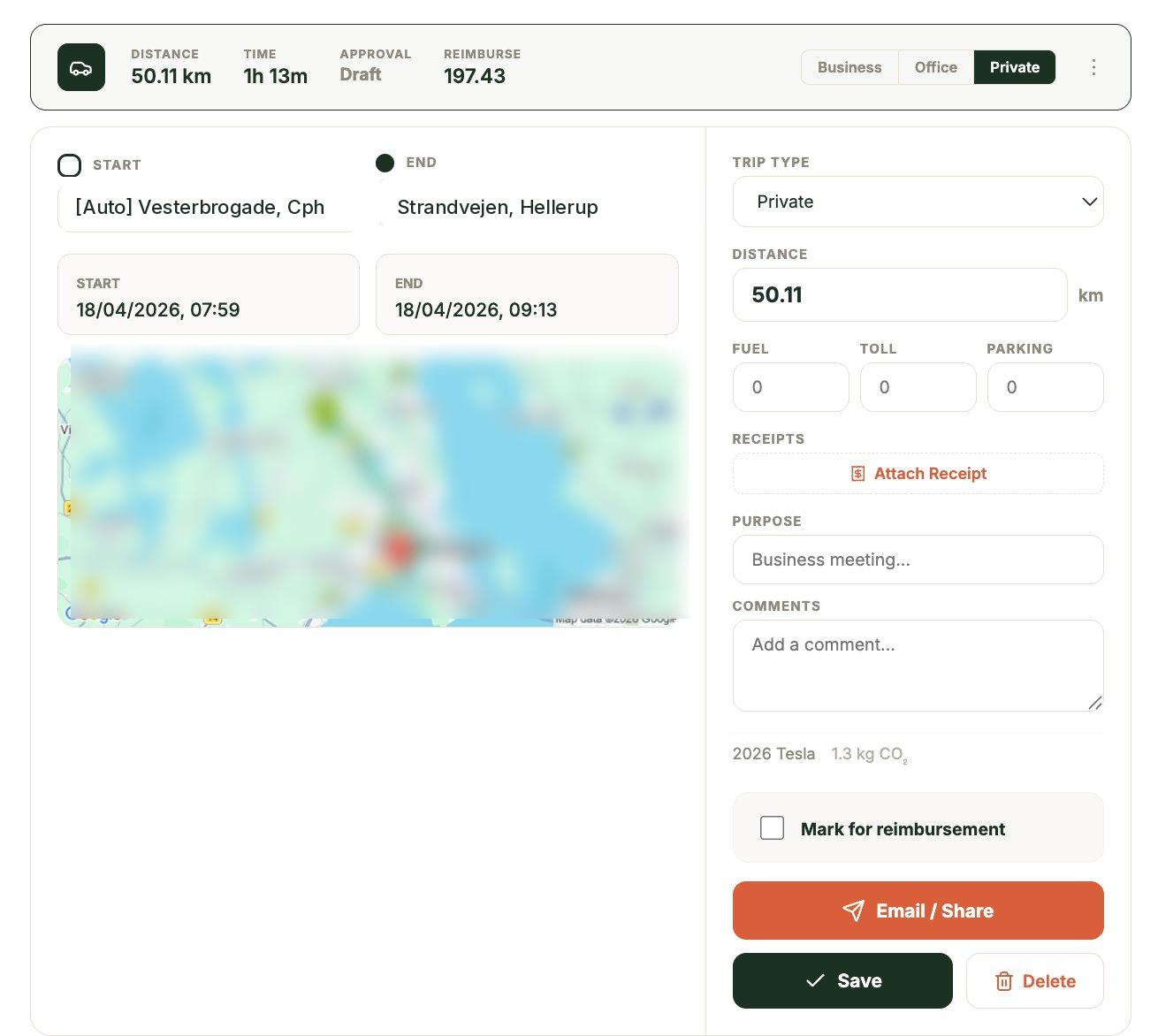1158x1036 pixels.
Task: Click the checkmark icon on the Save button
Action: [x=815, y=980]
